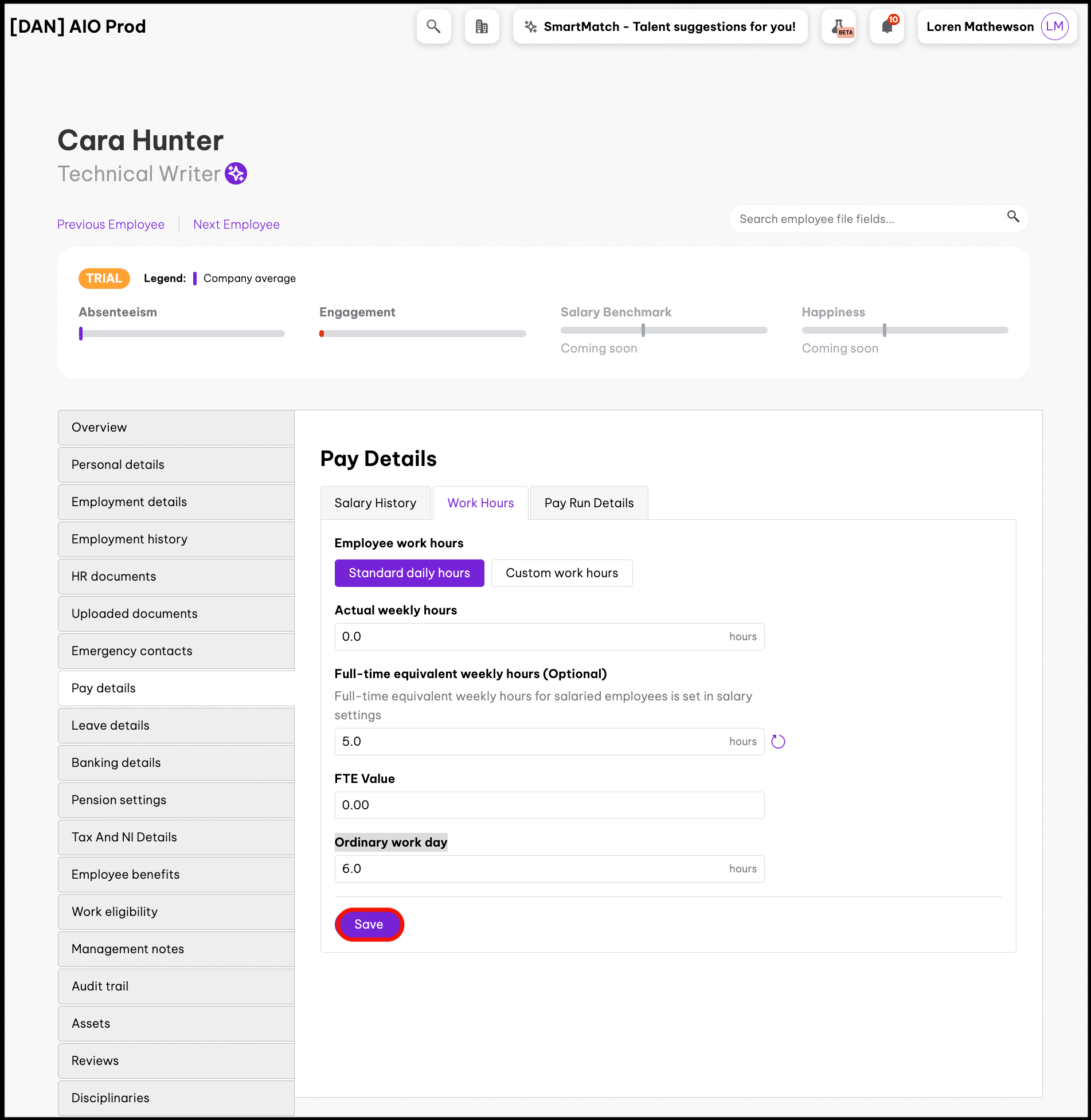Click the search magnifier icon in header

pos(433,26)
